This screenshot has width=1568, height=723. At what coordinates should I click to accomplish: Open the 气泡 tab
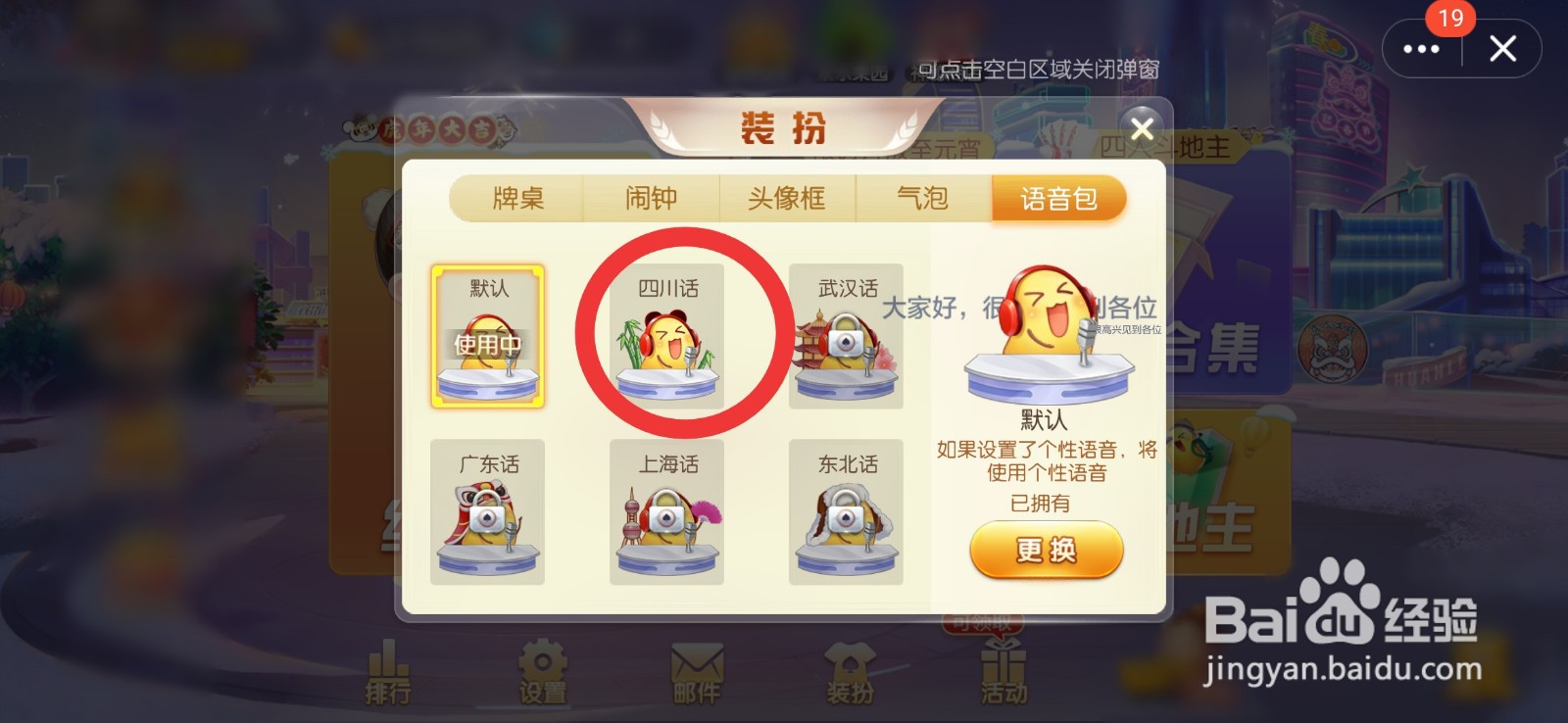pos(923,199)
